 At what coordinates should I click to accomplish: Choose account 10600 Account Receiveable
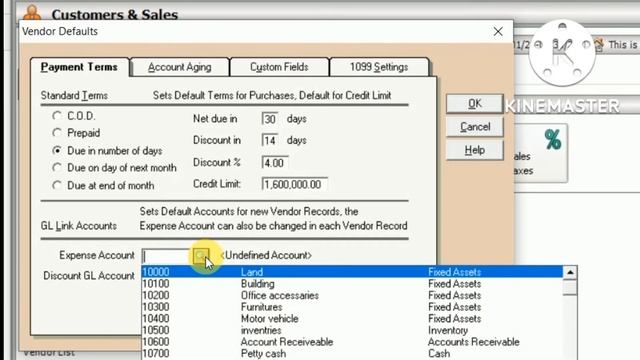pyautogui.click(x=352, y=342)
